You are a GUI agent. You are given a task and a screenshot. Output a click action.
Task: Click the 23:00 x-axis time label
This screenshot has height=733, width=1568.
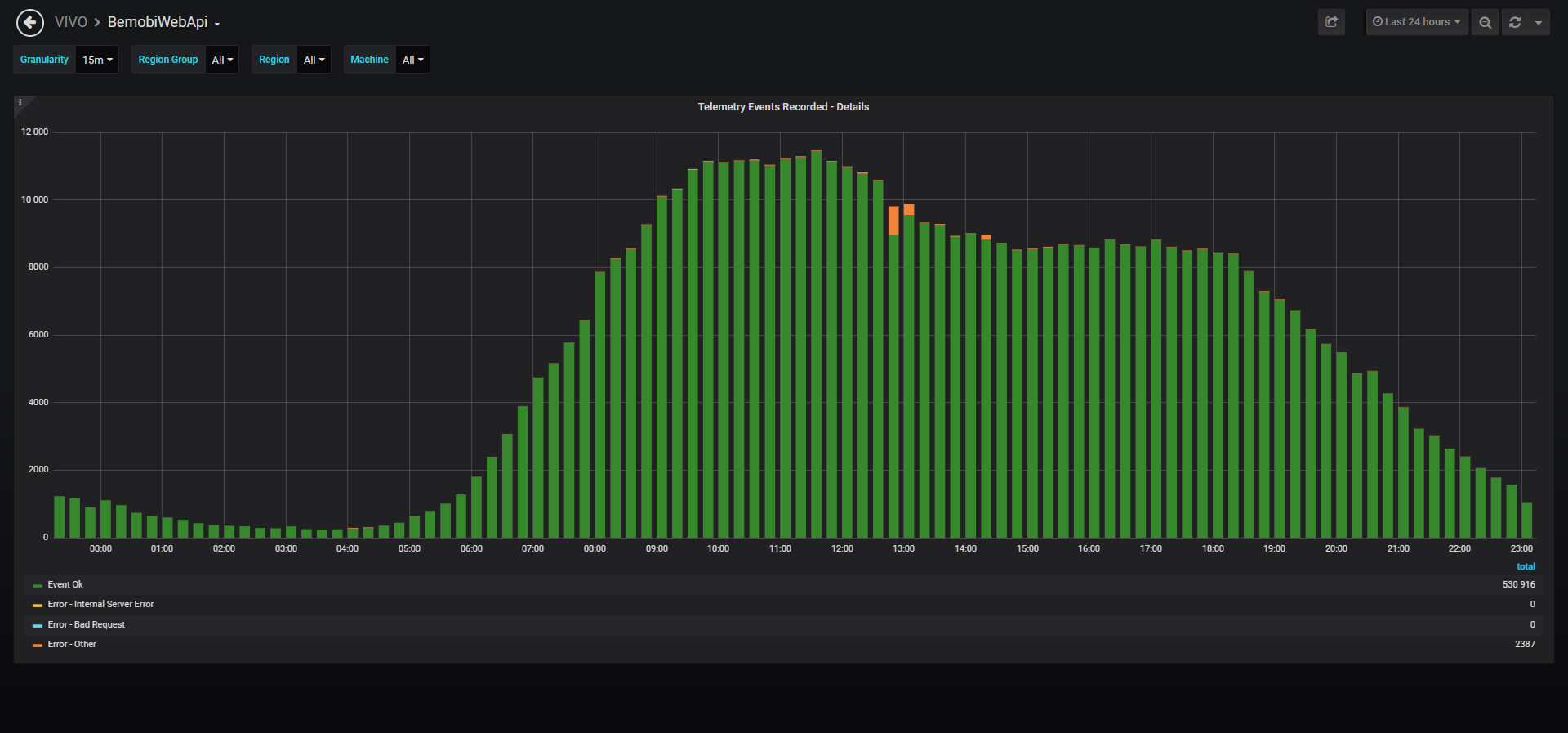(x=1521, y=548)
